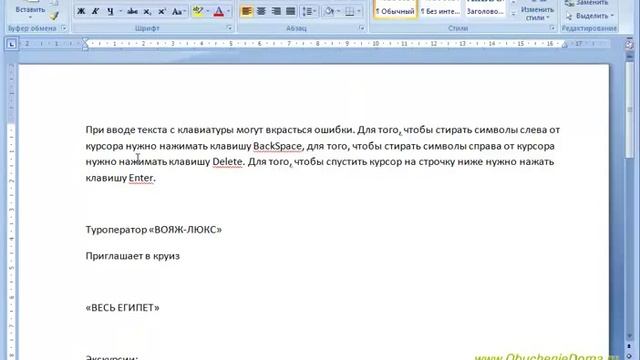
Task: Open Стили pane launcher
Action: 552,28
